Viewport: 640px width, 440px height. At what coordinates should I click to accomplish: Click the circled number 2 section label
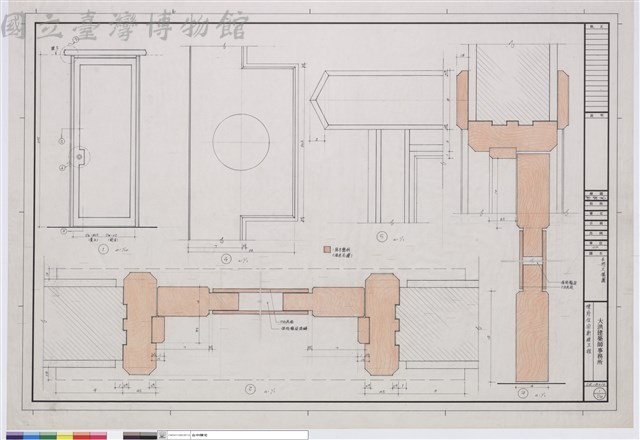point(250,389)
